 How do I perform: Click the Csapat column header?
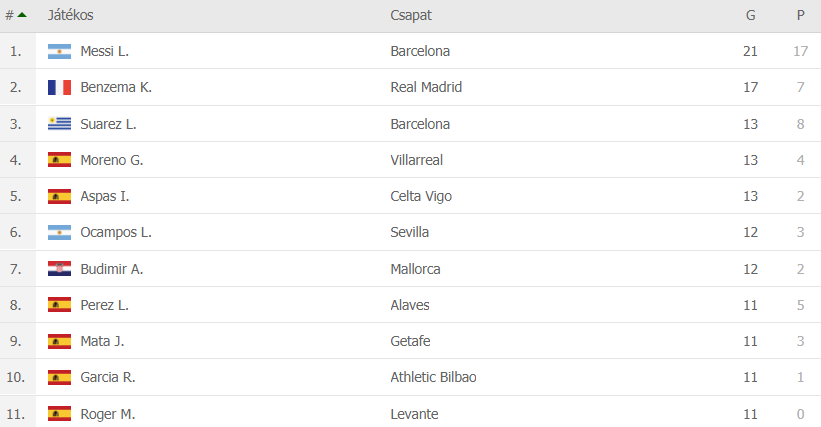coord(411,15)
